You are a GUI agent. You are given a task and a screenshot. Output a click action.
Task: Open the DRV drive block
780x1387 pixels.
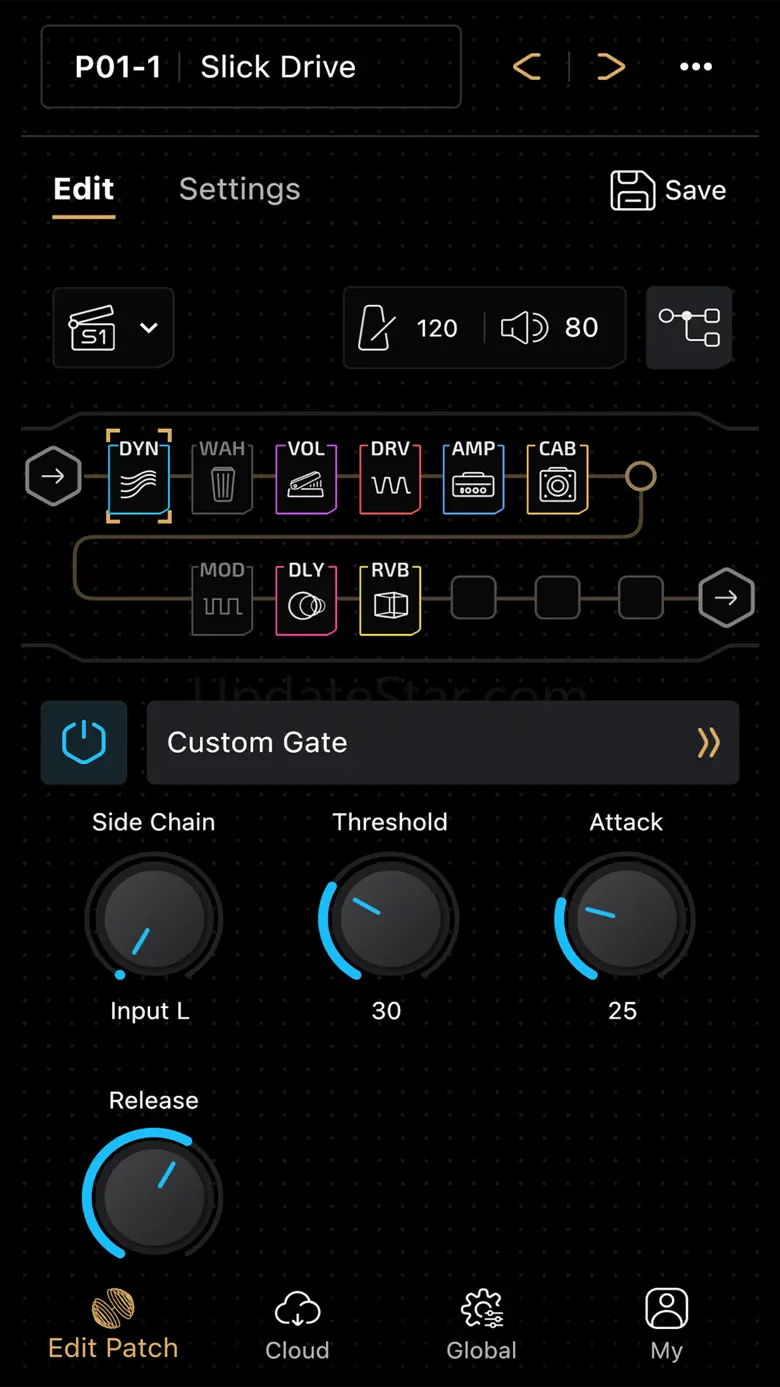[x=390, y=477]
